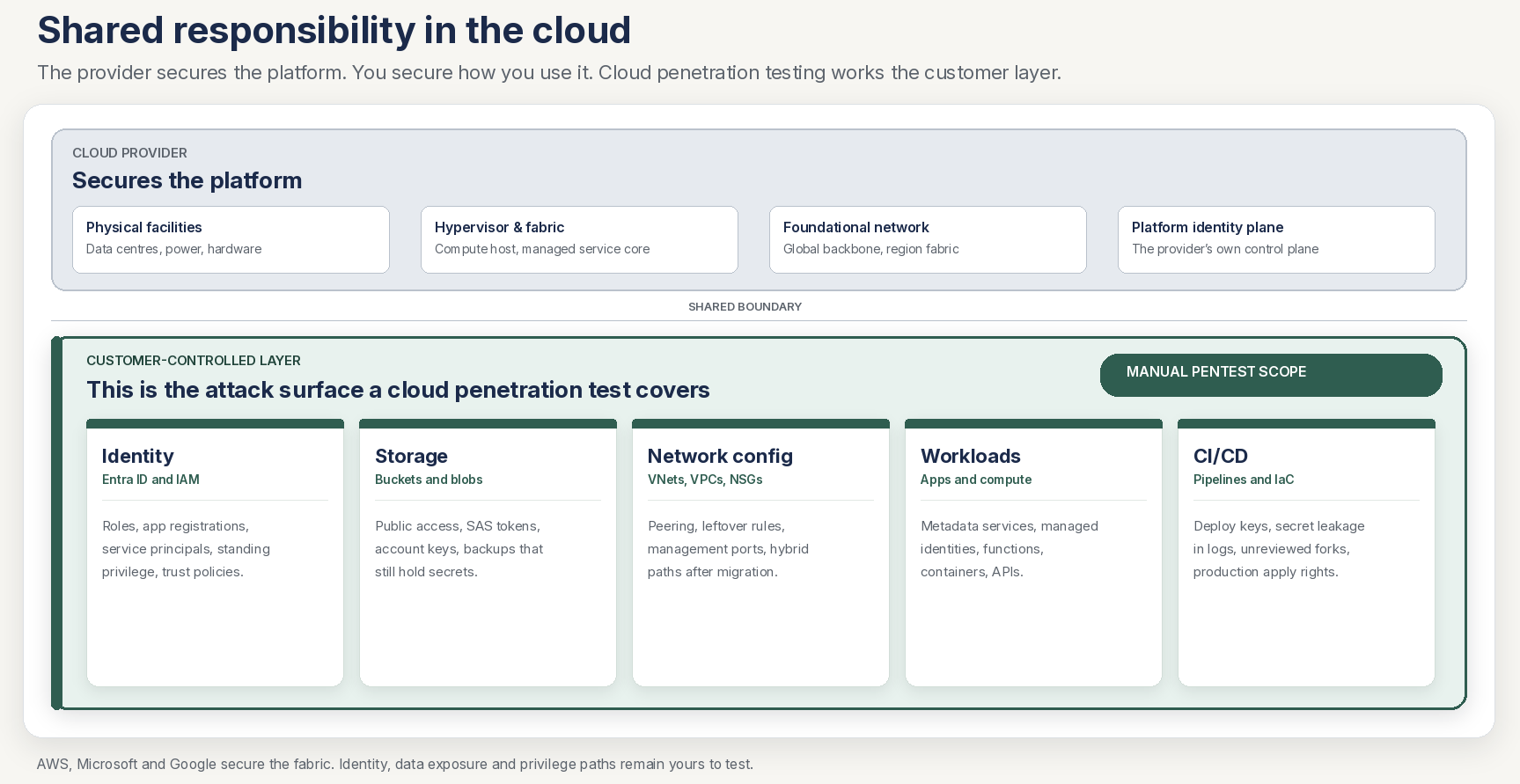The height and width of the screenshot is (784, 1520).
Task: Click the 'Apps and compute' subtitle
Action: tap(976, 480)
